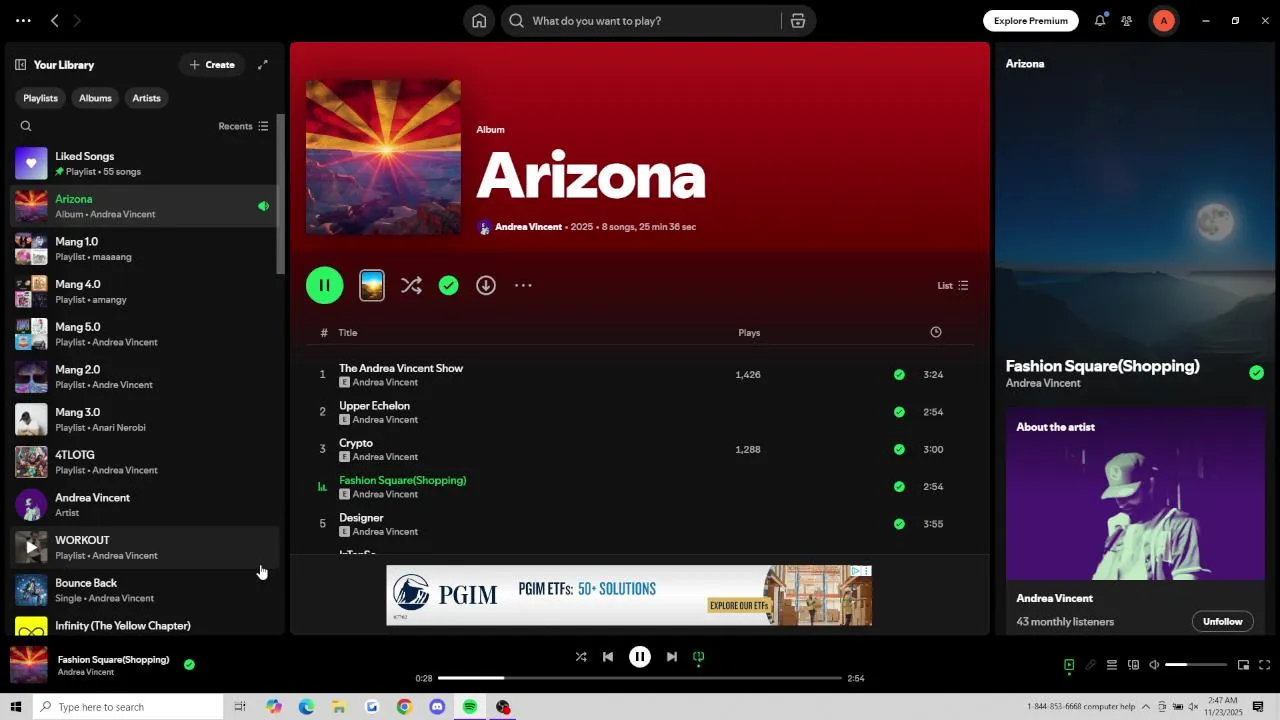Image resolution: width=1280 pixels, height=720 pixels.
Task: Mute the Spotify volume speaker icon
Action: click(1154, 665)
